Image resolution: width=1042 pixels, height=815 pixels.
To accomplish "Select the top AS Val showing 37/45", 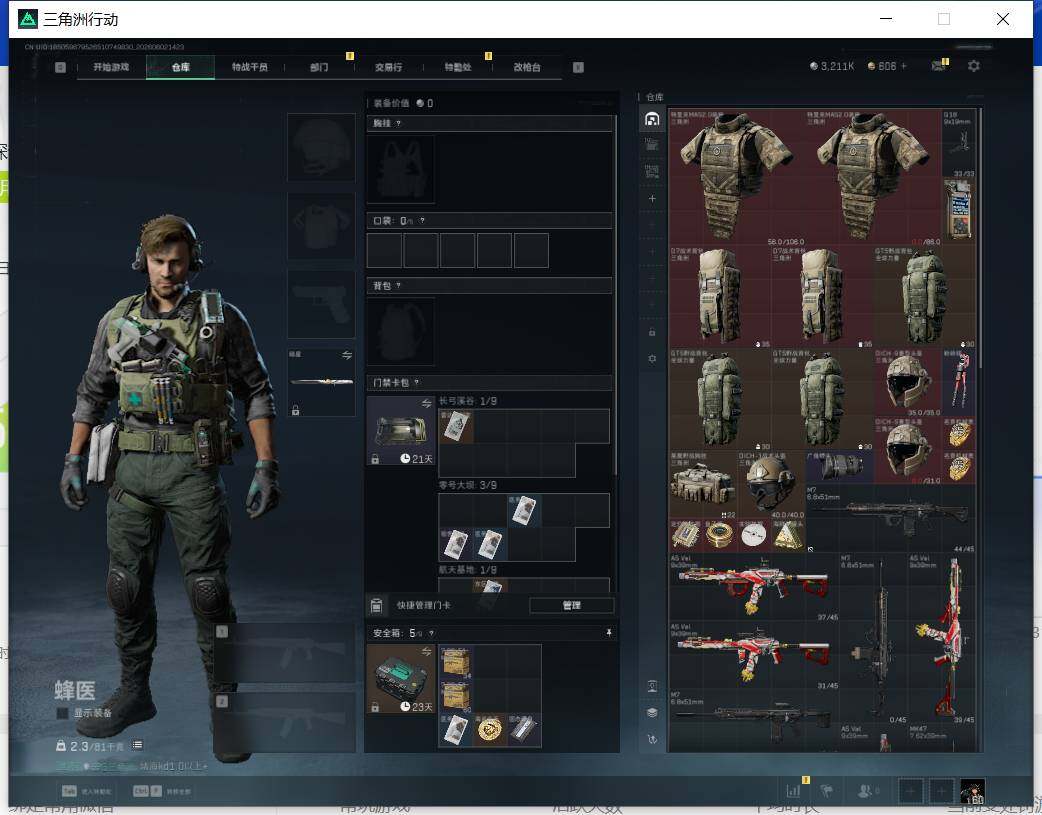I will click(754, 587).
